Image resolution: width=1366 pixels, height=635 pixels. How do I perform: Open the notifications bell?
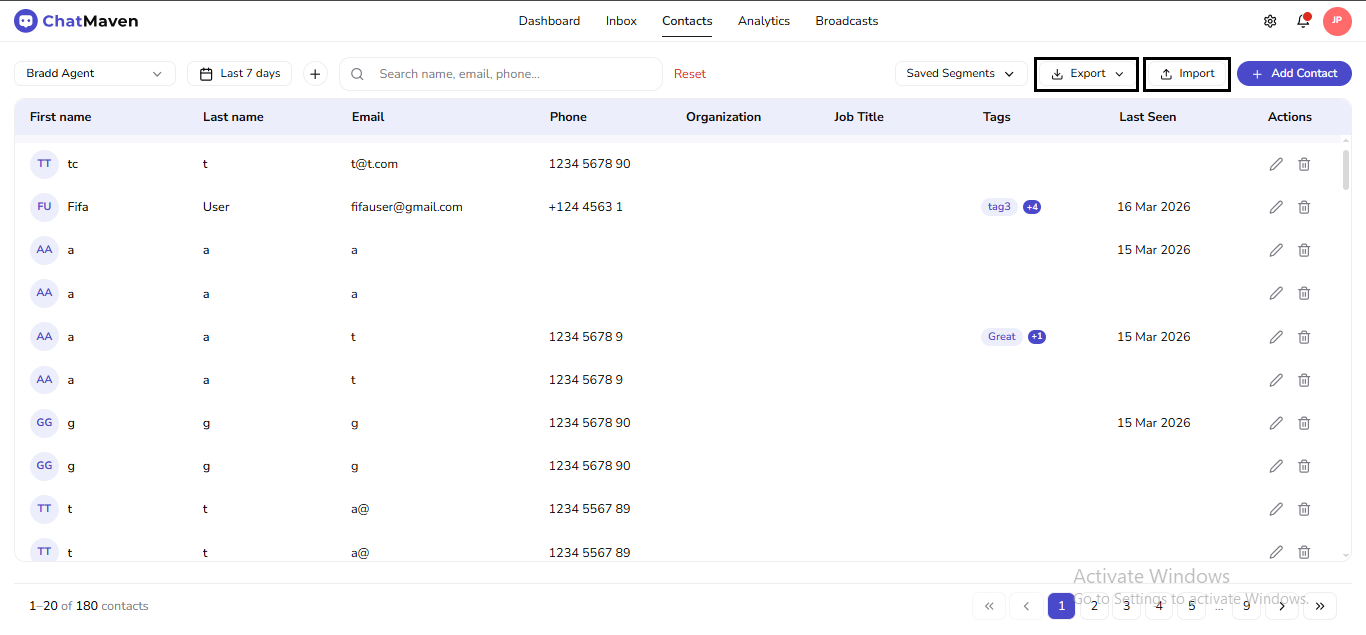[1303, 20]
